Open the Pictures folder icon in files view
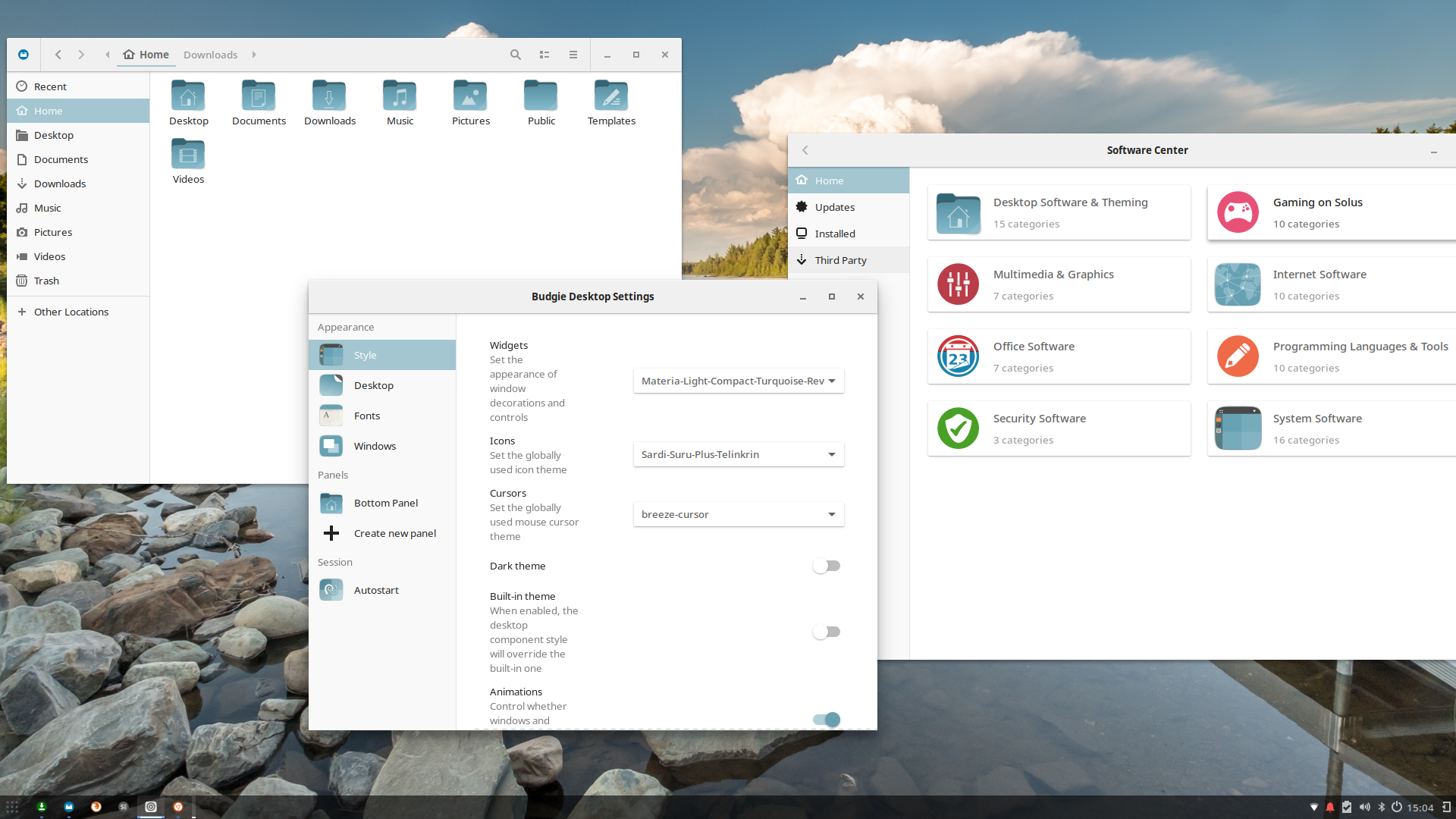Image resolution: width=1456 pixels, height=819 pixels. pos(470,96)
